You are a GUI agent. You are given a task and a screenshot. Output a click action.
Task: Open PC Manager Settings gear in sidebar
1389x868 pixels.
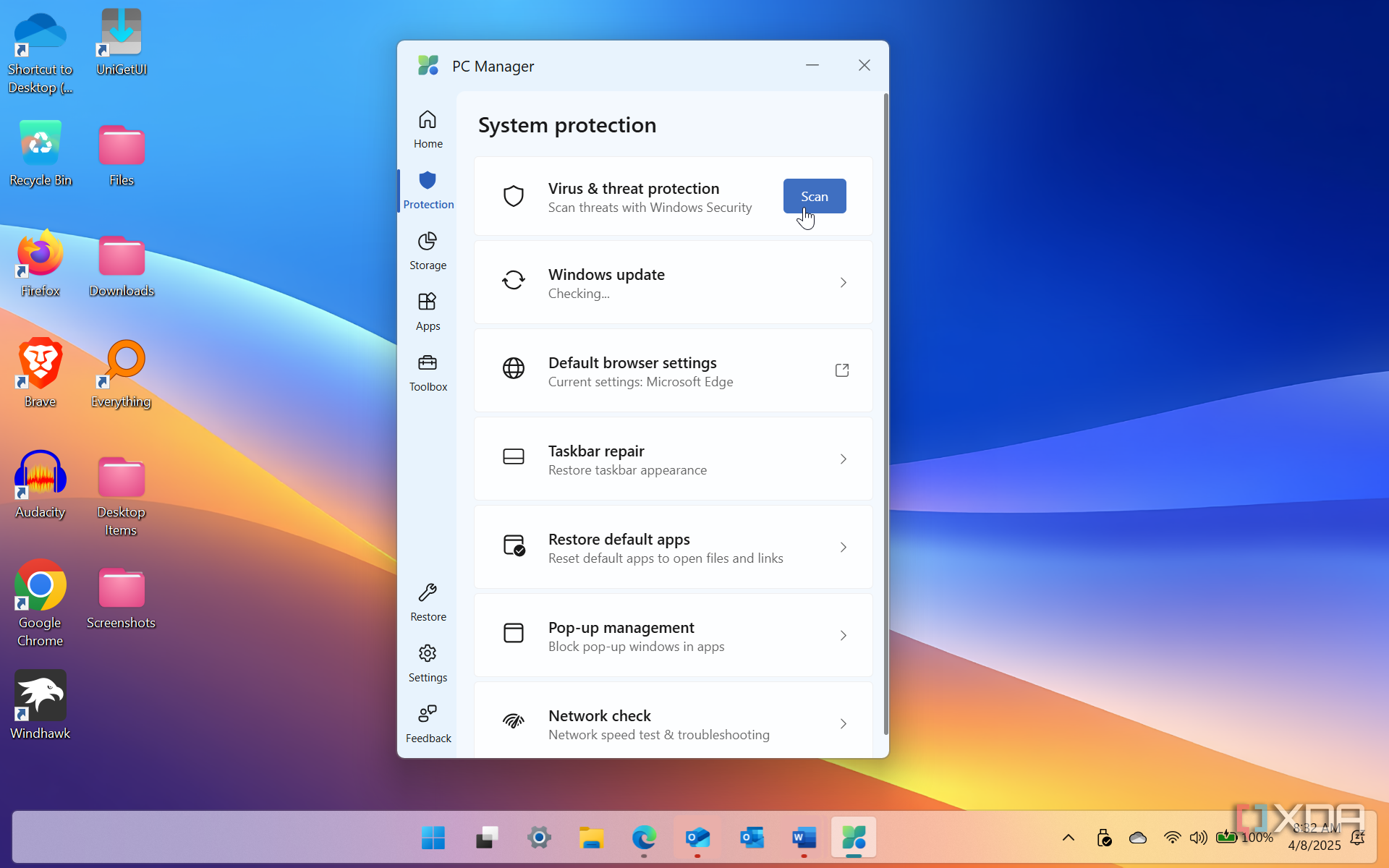tap(428, 663)
